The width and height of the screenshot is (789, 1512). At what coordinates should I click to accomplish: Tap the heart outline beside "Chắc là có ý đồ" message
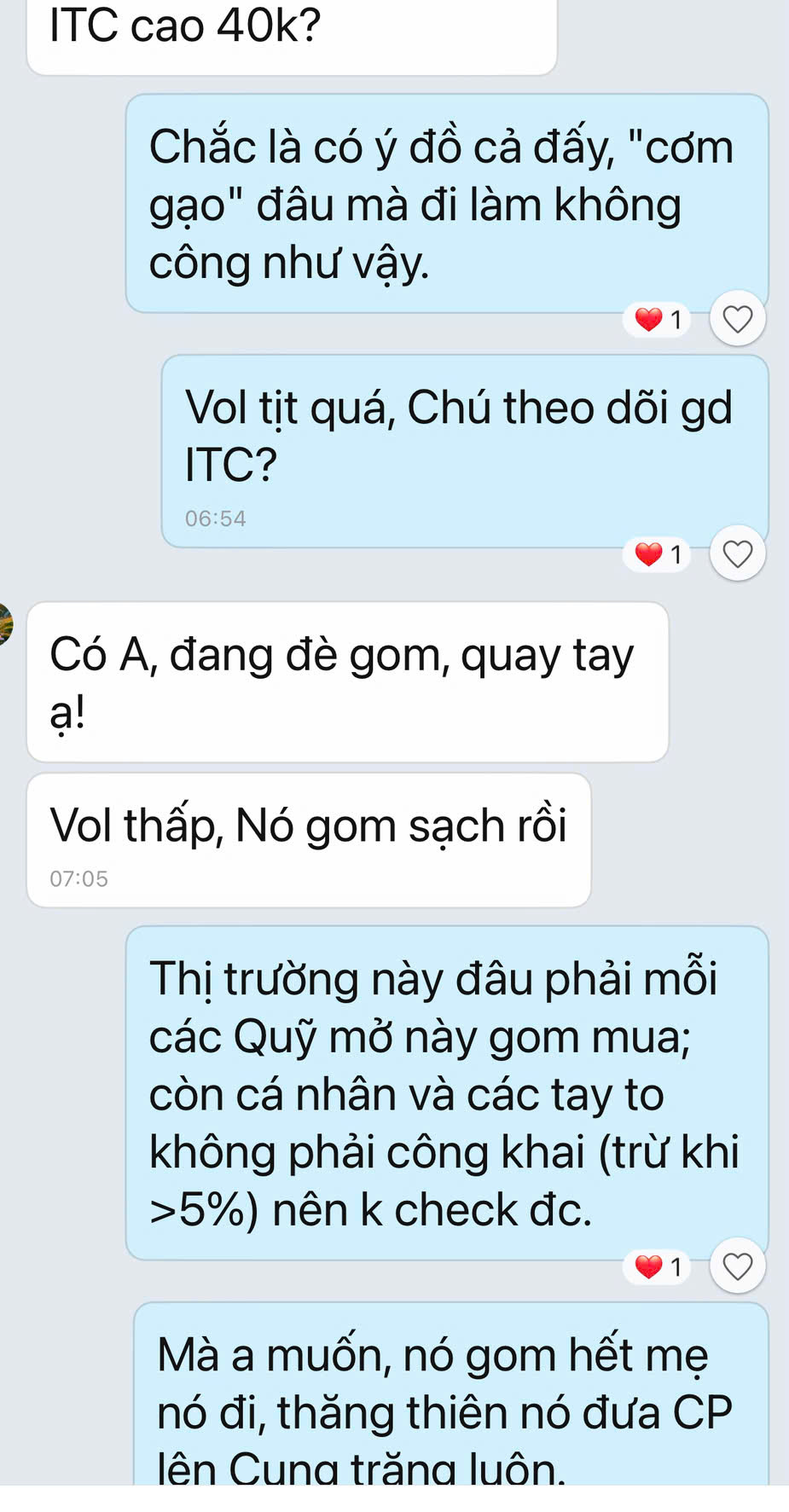737,319
